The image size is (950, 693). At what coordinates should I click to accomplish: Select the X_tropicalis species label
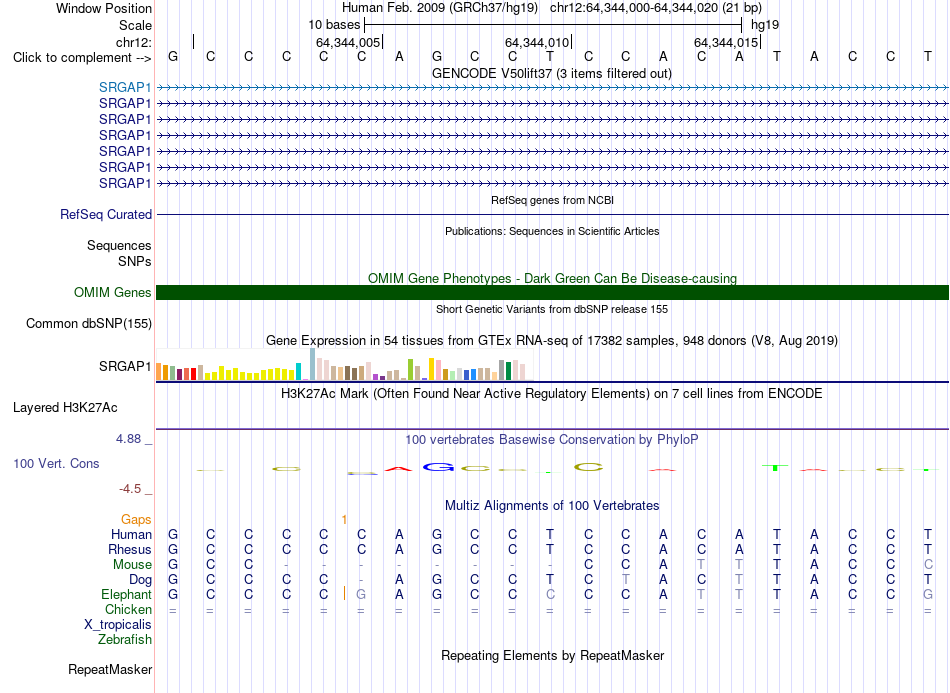(x=118, y=625)
